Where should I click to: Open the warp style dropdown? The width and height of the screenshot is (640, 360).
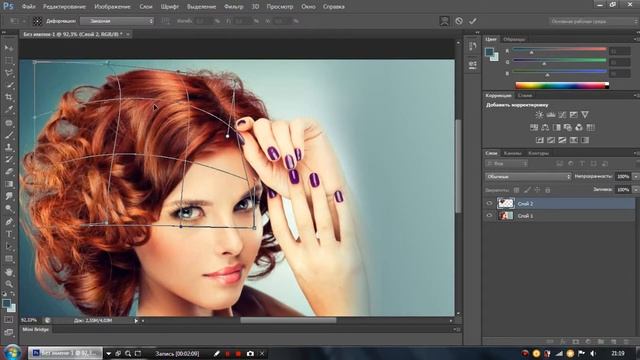pos(117,21)
